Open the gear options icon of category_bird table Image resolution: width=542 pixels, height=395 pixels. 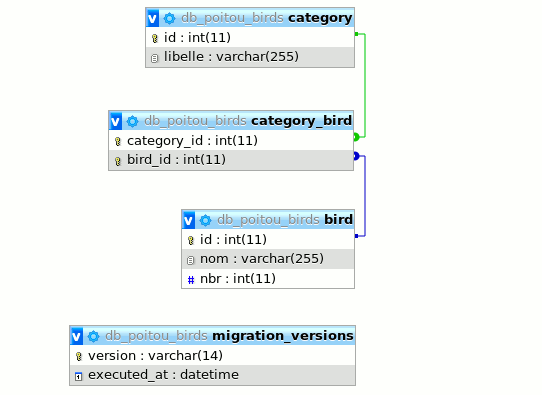[x=132, y=121]
